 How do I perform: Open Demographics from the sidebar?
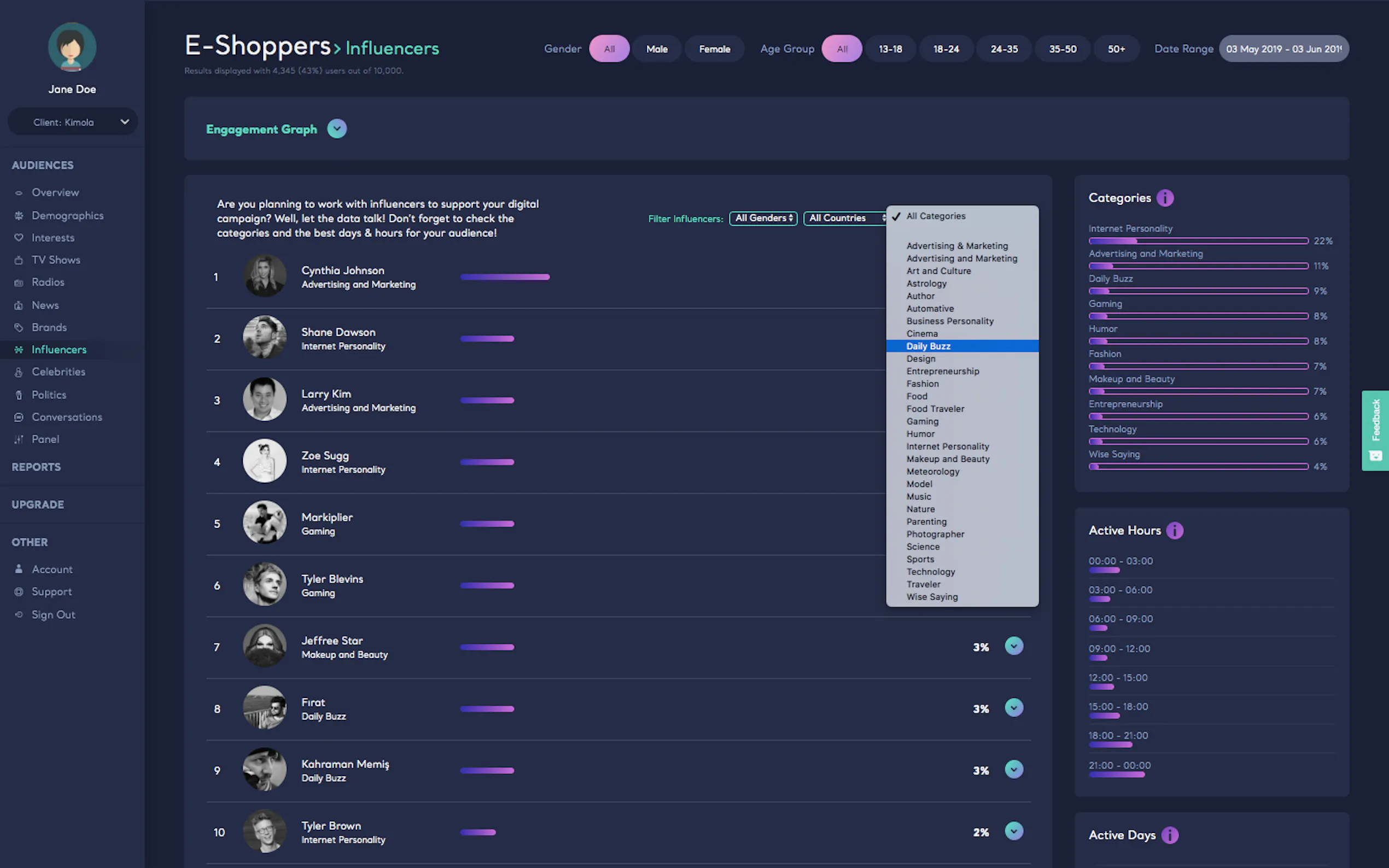click(67, 215)
